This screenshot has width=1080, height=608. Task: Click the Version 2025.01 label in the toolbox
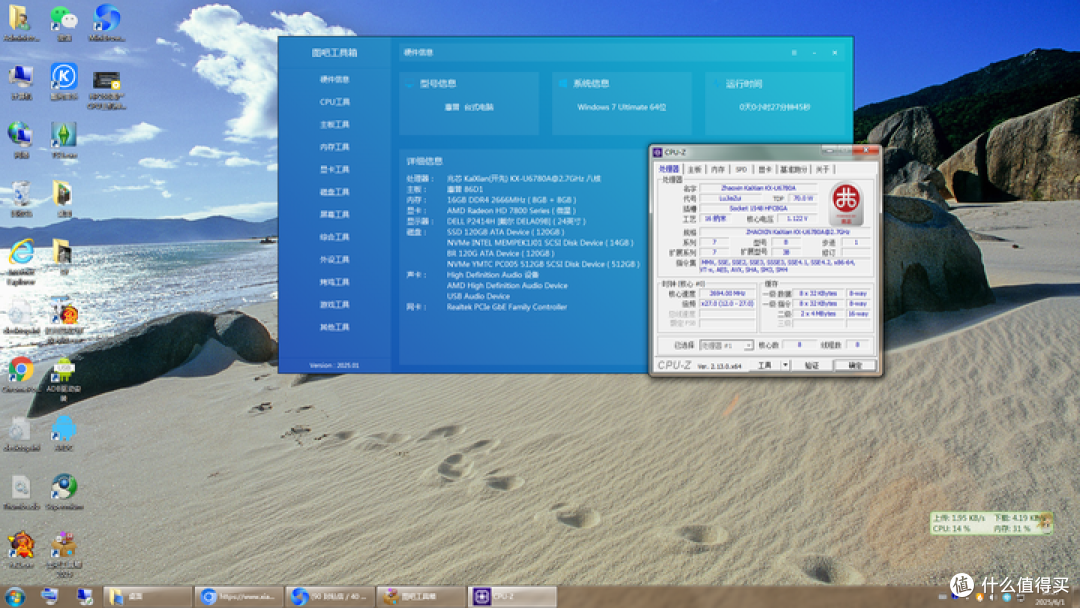(334, 366)
